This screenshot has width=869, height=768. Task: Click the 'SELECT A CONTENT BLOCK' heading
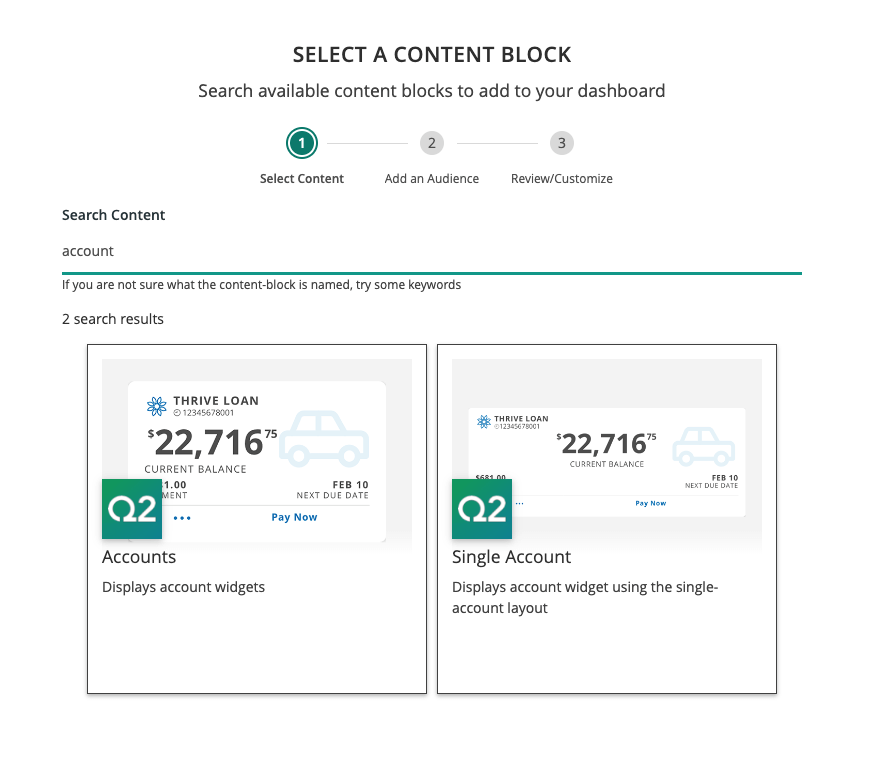(432, 55)
